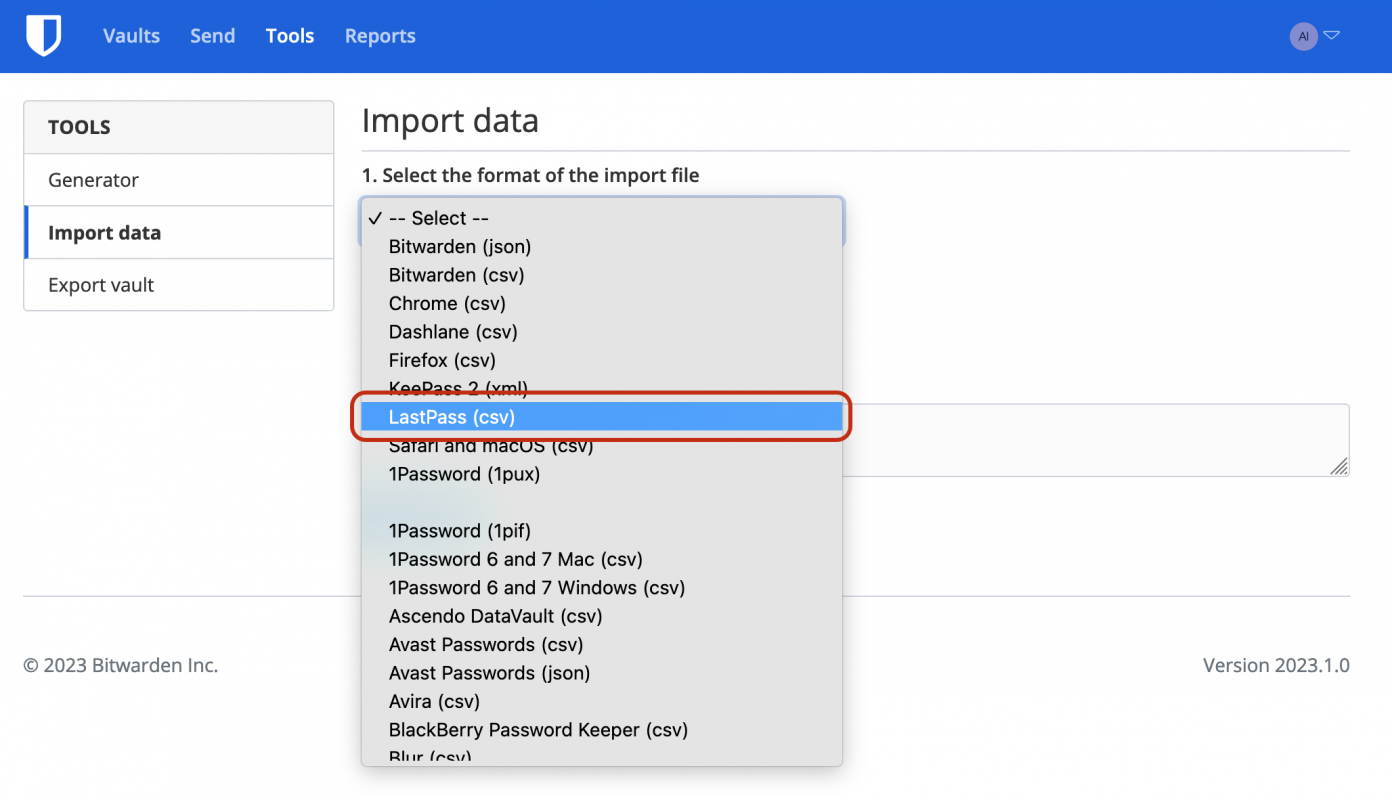This screenshot has height=800, width=1392.
Task: Expand the account dropdown arrow
Action: tap(1332, 36)
